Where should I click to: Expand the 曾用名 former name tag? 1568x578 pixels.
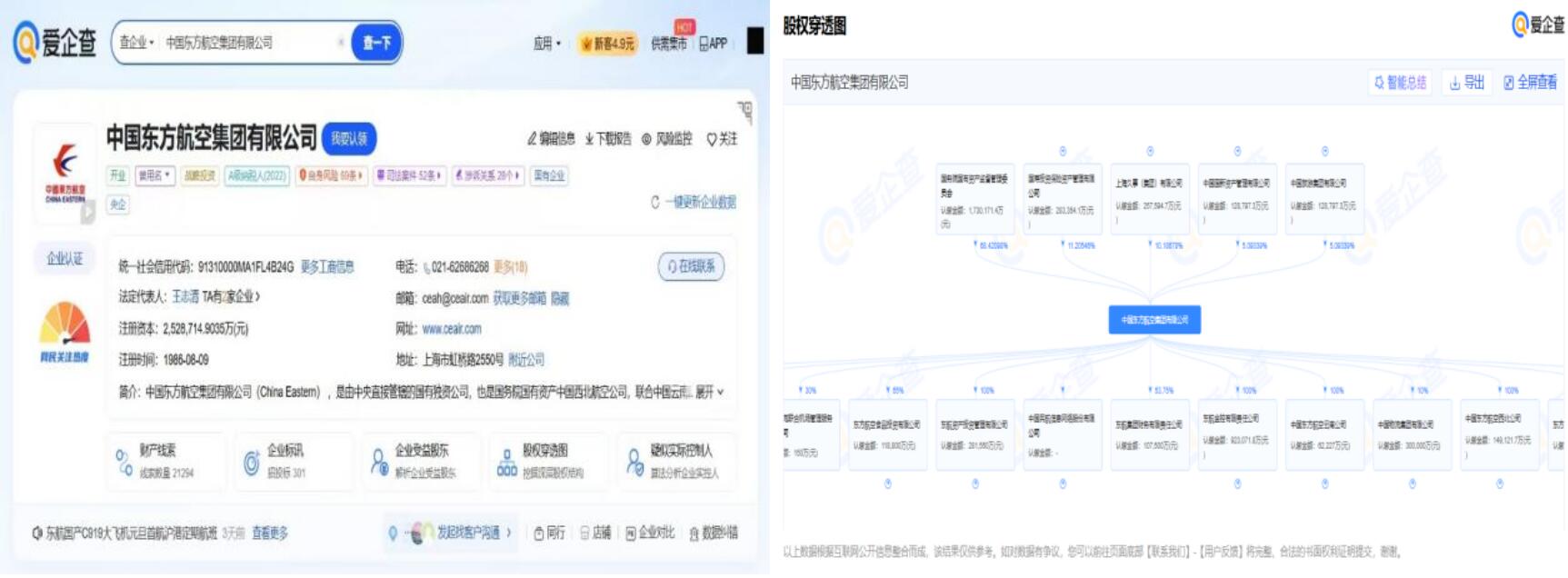click(x=155, y=175)
